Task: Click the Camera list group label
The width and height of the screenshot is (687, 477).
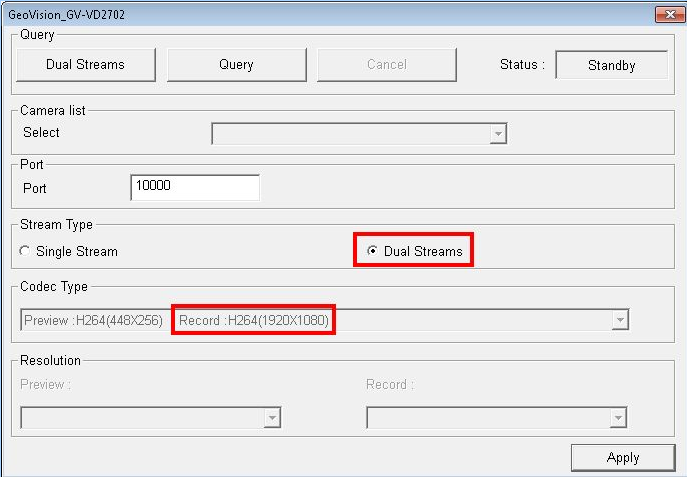Action: 53,110
